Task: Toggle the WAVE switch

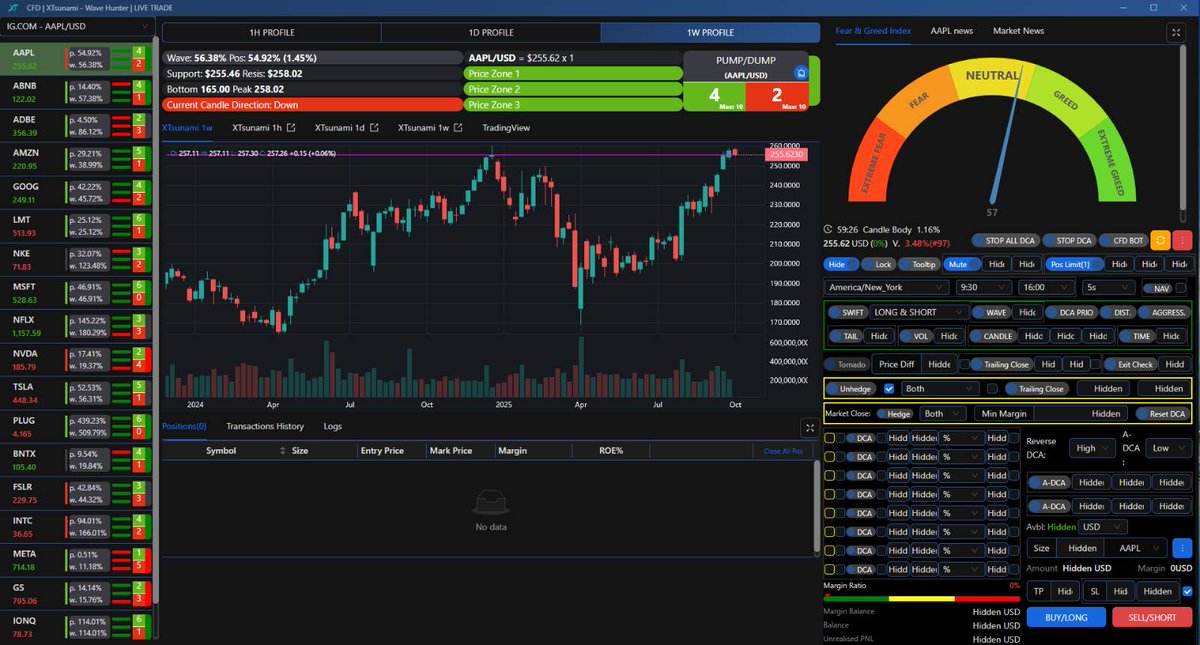Action: (x=992, y=312)
